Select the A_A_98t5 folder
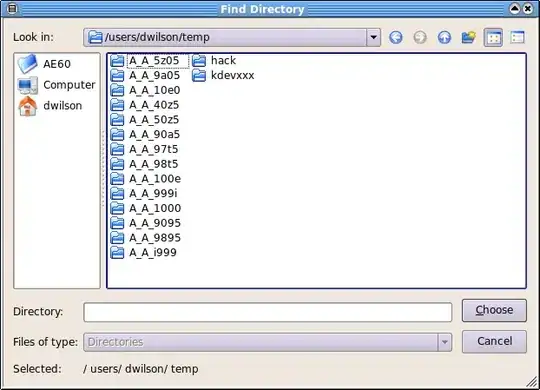This screenshot has width=540, height=390. [x=145, y=164]
